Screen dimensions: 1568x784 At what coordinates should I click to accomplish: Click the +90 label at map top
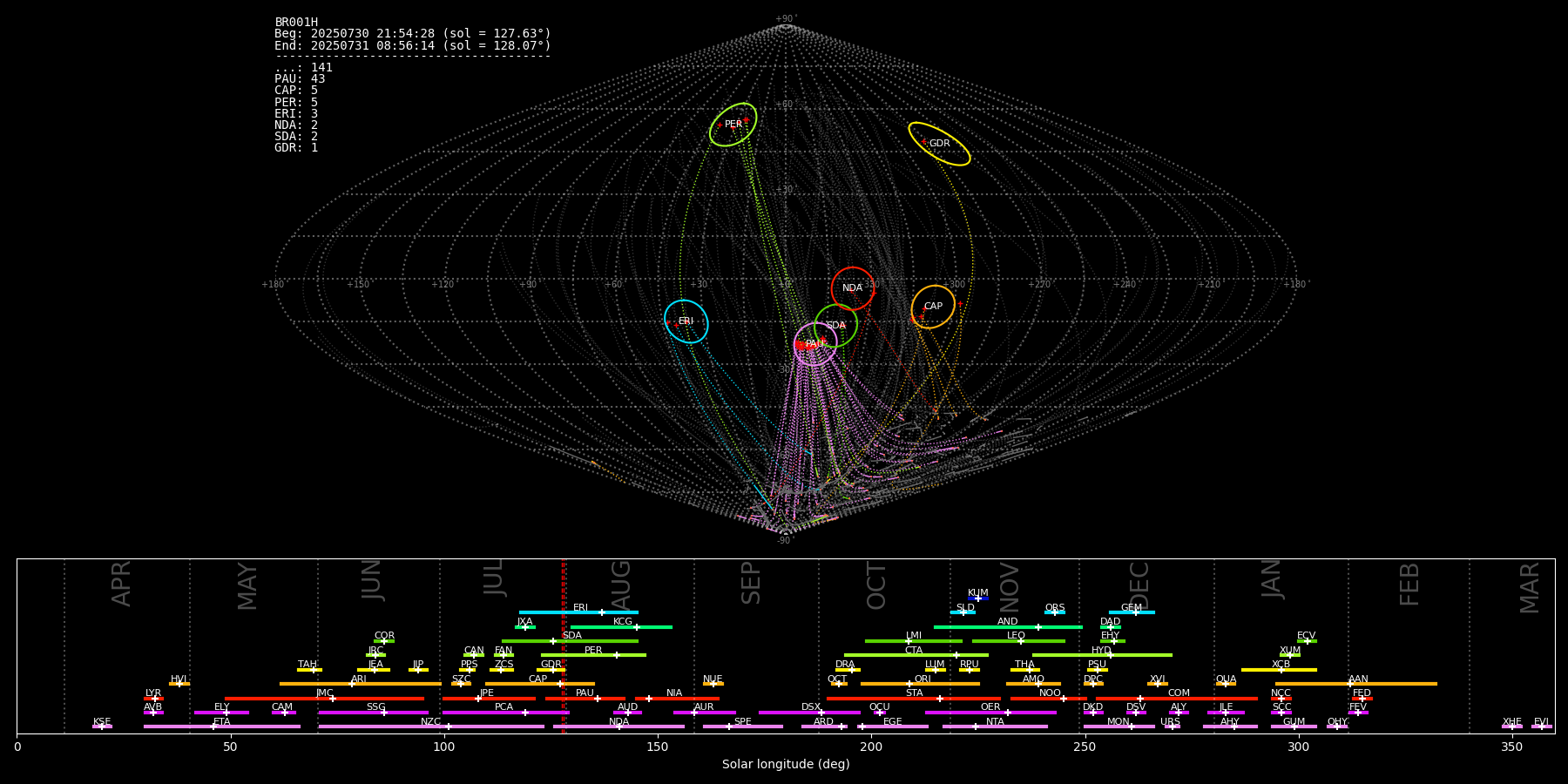pyautogui.click(x=785, y=19)
